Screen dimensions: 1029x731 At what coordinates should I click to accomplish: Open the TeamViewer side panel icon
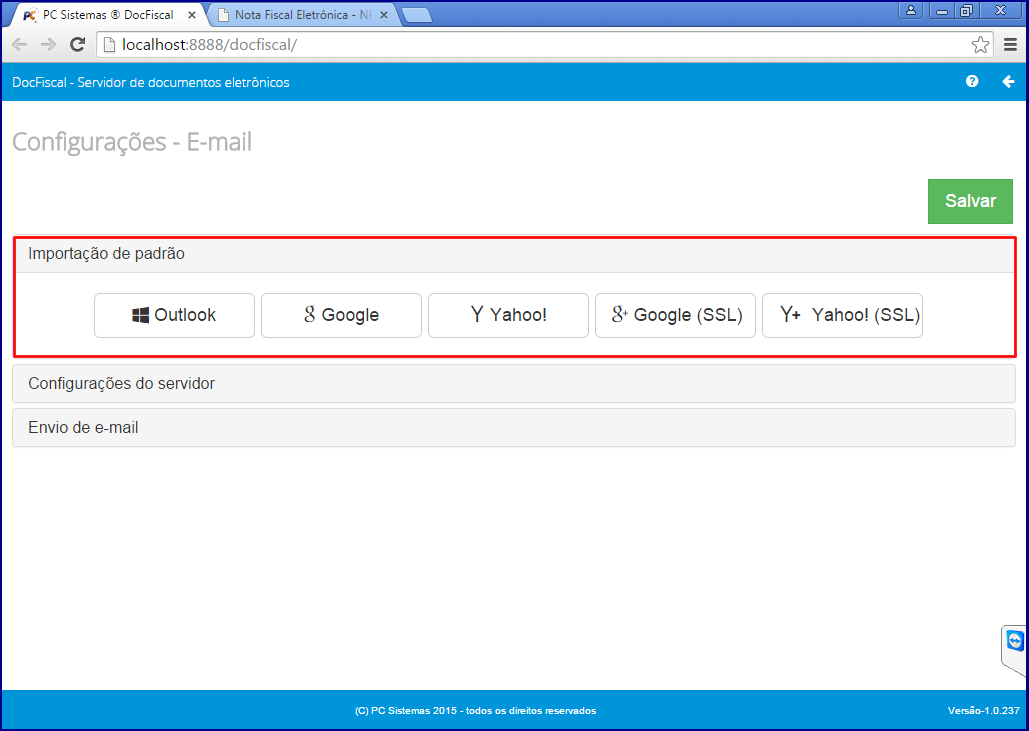1015,642
